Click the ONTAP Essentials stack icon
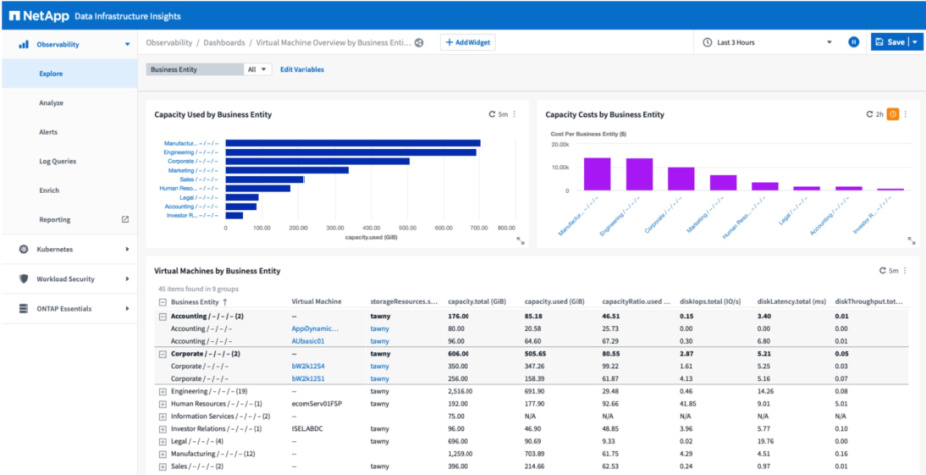The width and height of the screenshot is (926, 475). pos(24,308)
